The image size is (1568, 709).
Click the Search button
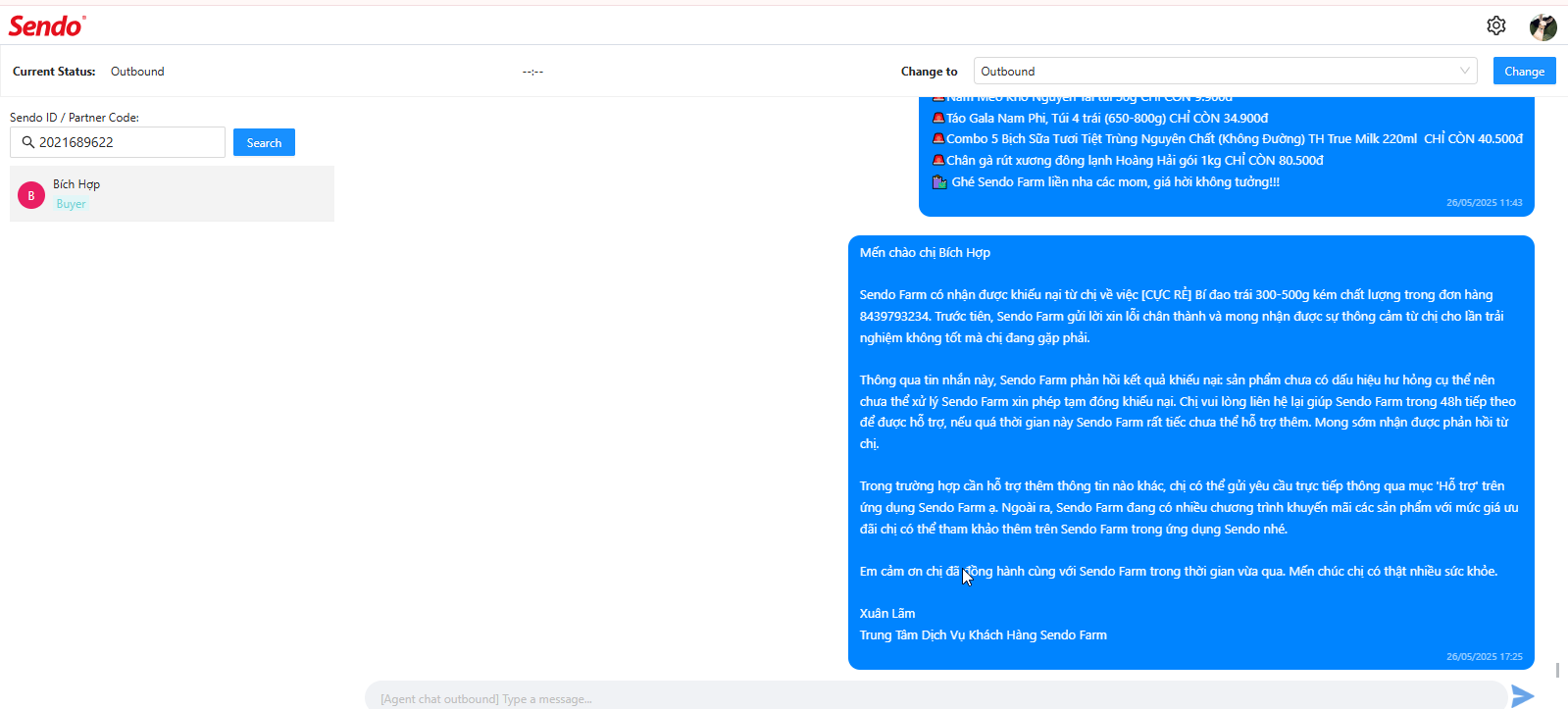coord(264,142)
